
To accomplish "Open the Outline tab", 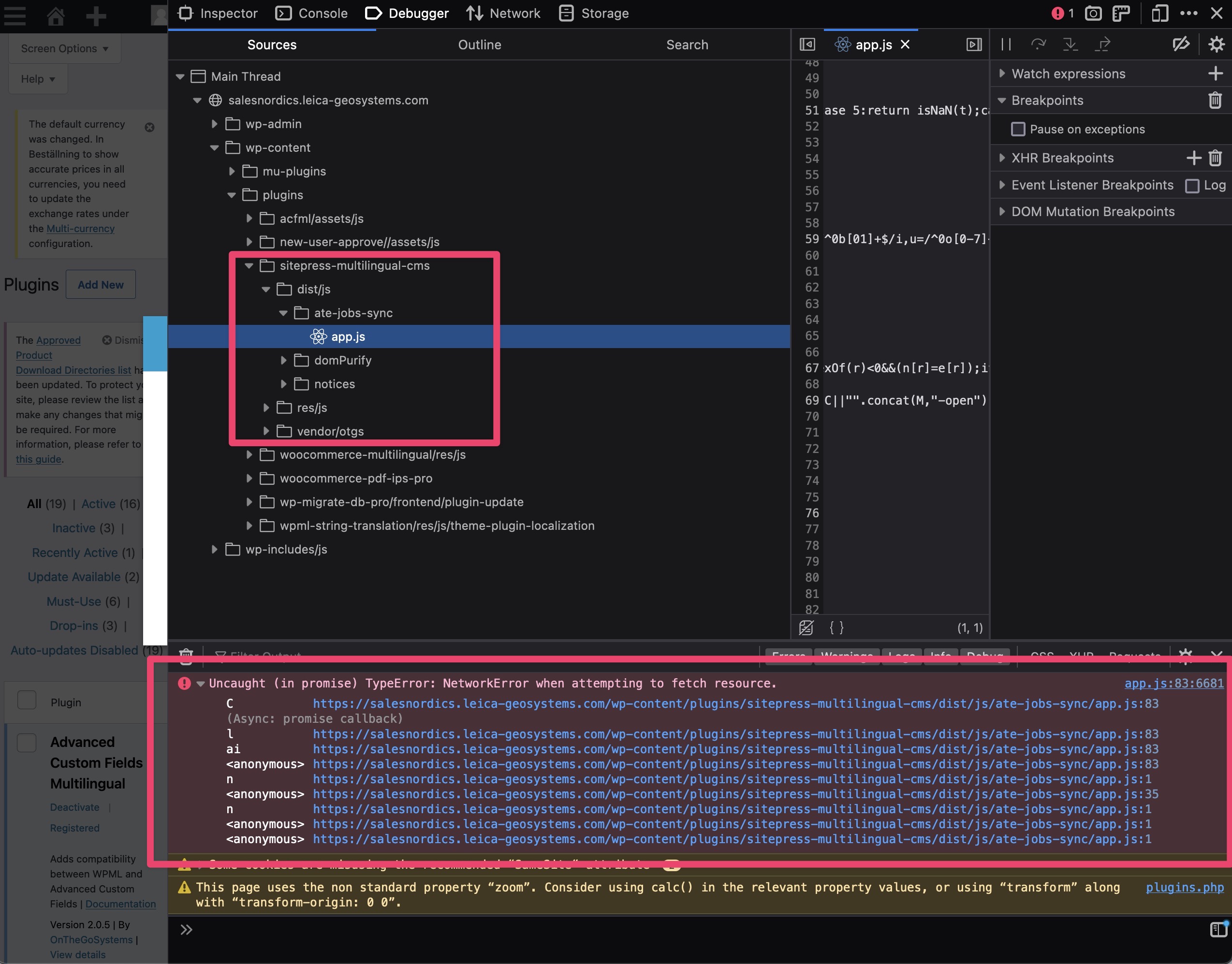I will point(479,44).
